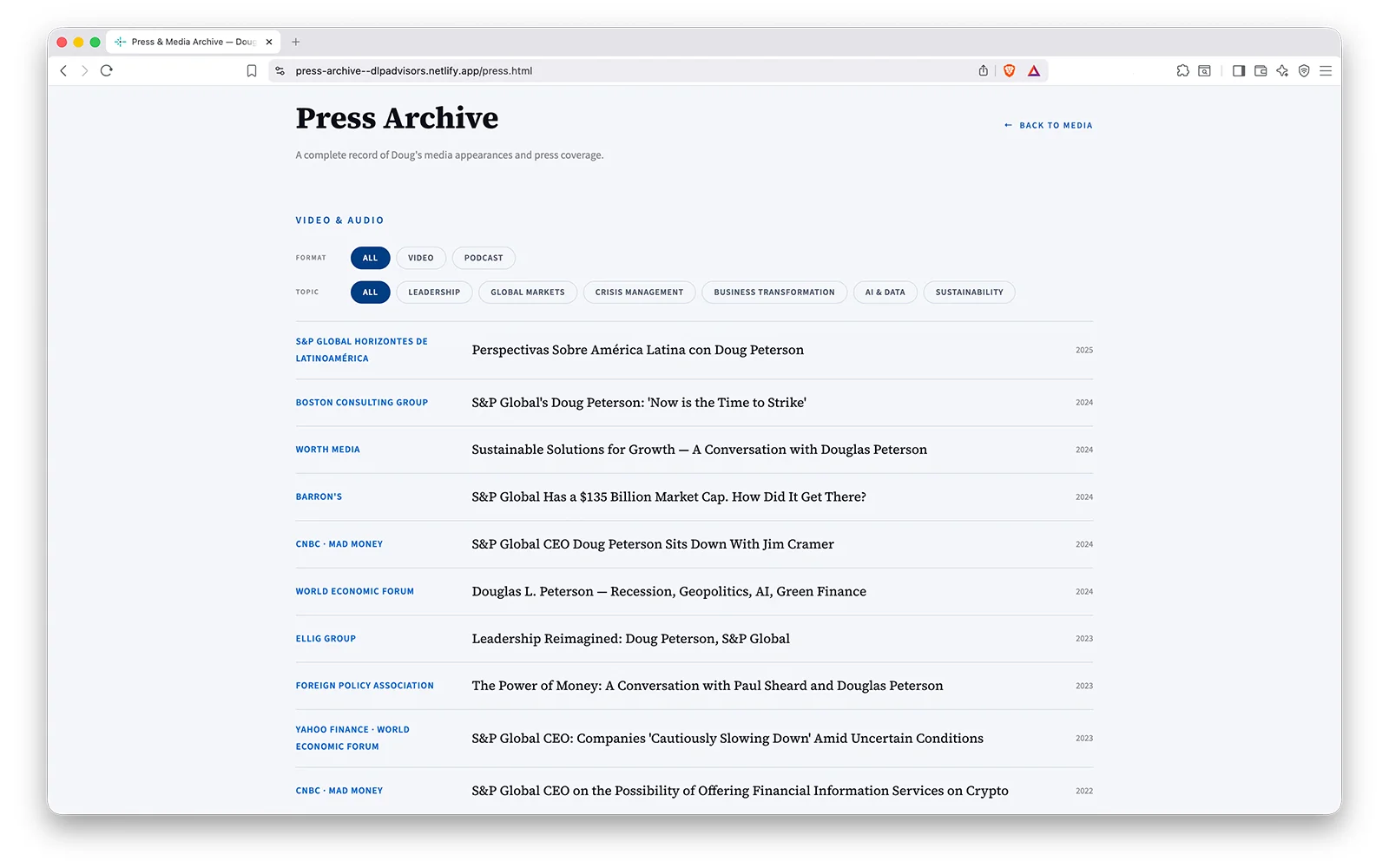This screenshot has width=1389, height=868.
Task: Open Sustainable Solutions for Growth entry
Action: pyautogui.click(x=694, y=450)
